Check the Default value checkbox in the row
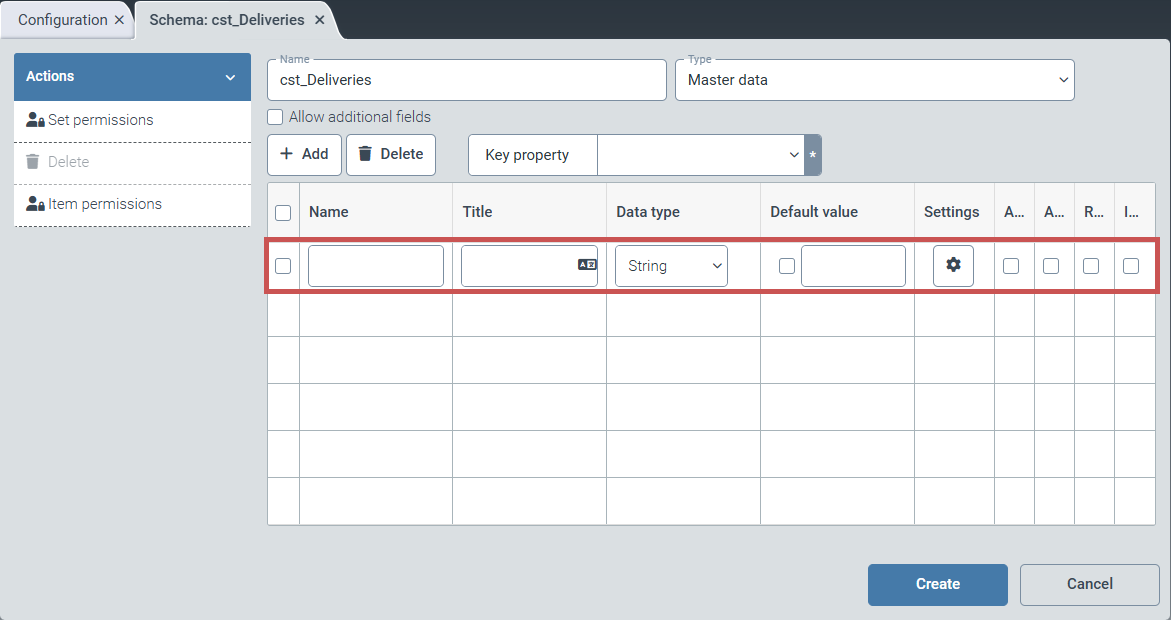Viewport: 1171px width, 620px height. point(787,266)
